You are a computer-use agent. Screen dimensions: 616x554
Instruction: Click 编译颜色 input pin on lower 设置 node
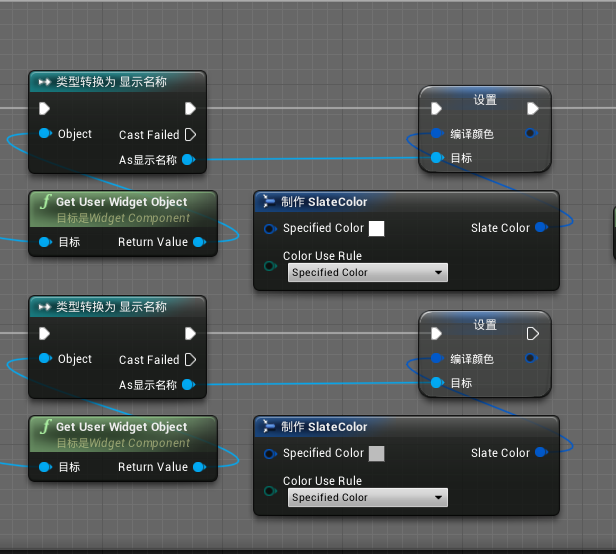click(437, 358)
